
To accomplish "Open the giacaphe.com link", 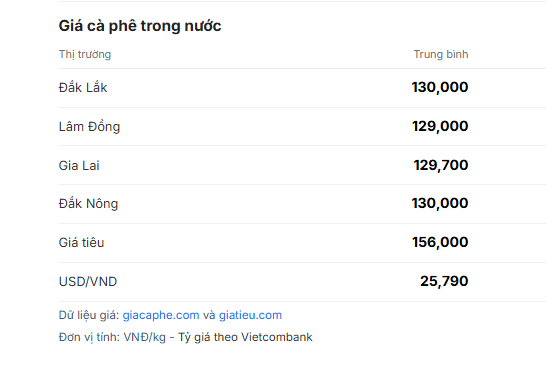I will click(161, 315).
